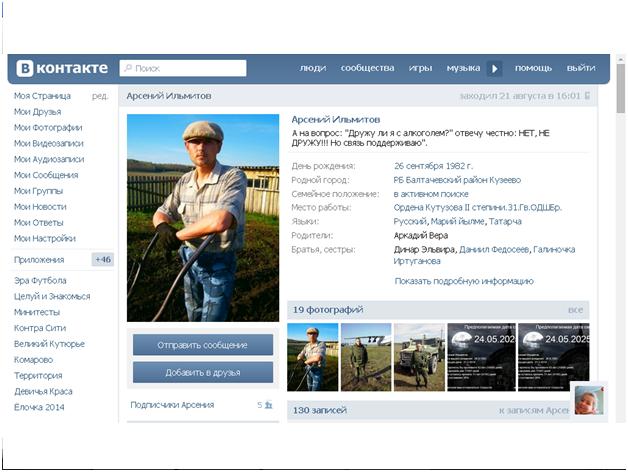Open the помощь header link
628x472 pixels.
[x=533, y=68]
